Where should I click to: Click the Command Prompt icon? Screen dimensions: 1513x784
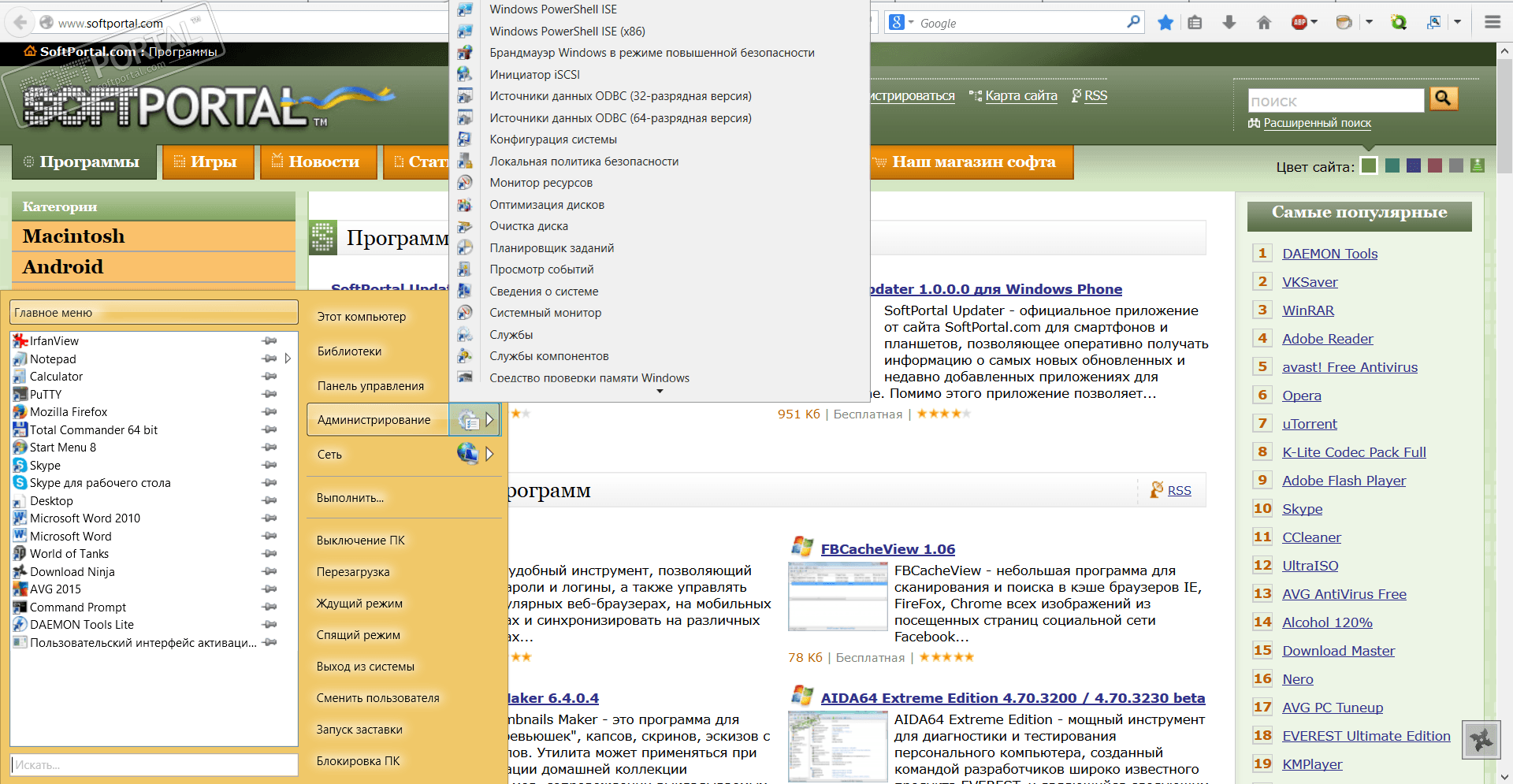(20, 608)
